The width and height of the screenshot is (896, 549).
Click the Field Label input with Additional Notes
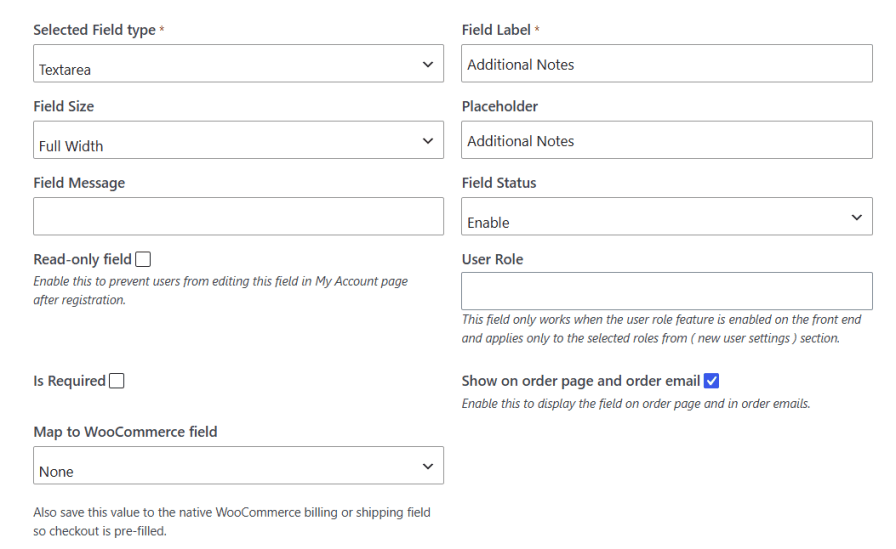click(x=667, y=63)
